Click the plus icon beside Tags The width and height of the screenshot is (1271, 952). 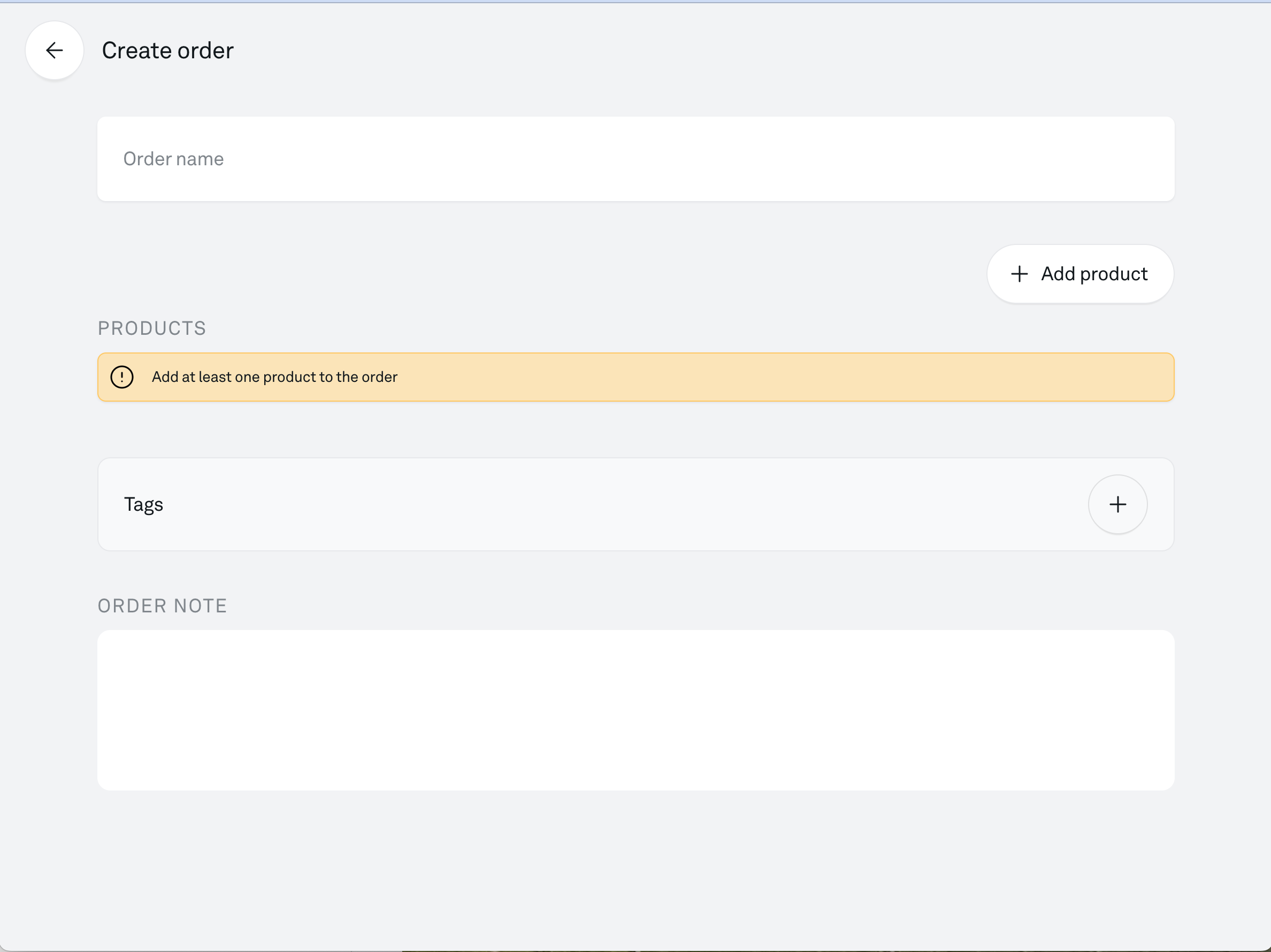[x=1117, y=504]
